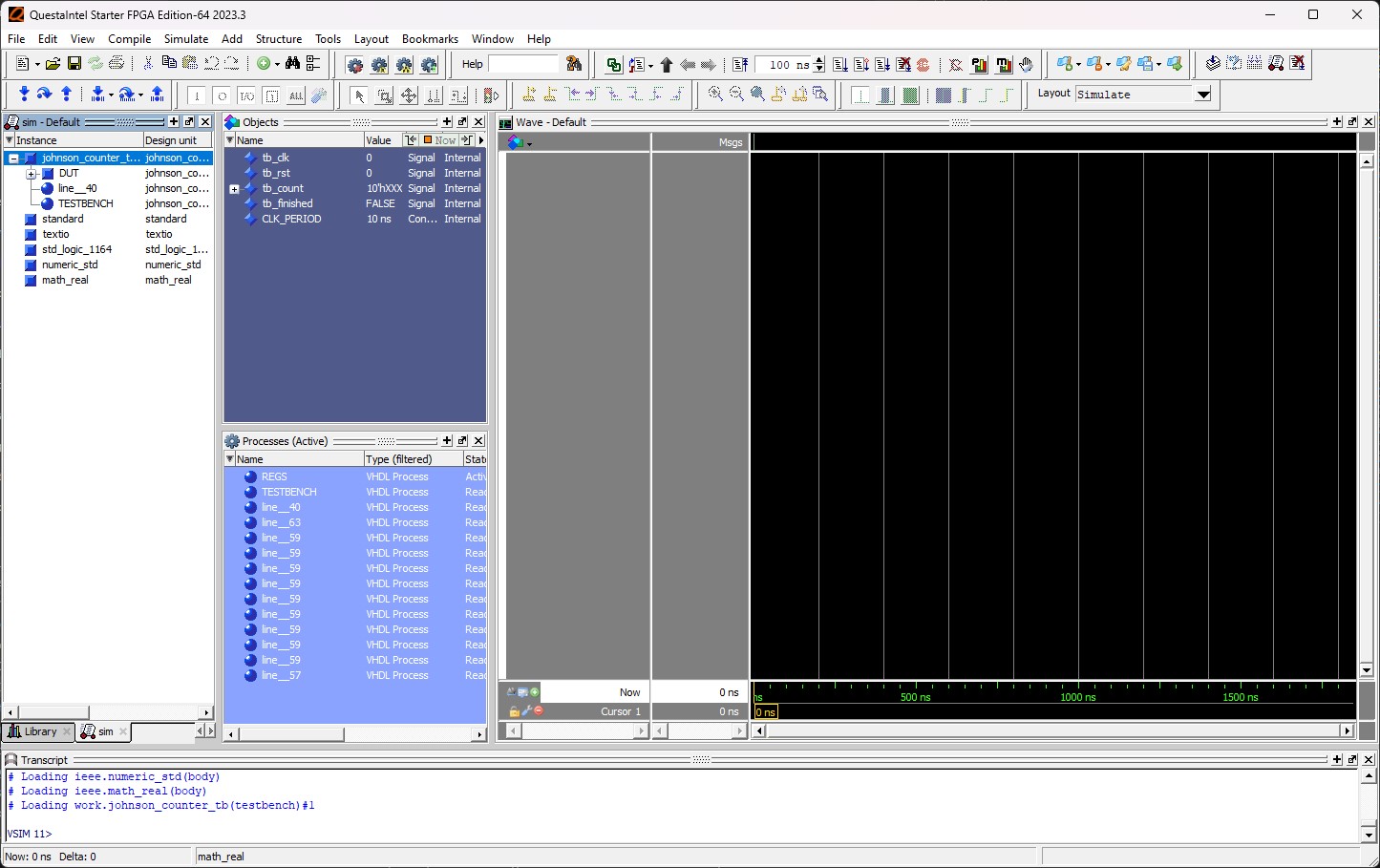Click the Restart simulation icon

(740, 65)
